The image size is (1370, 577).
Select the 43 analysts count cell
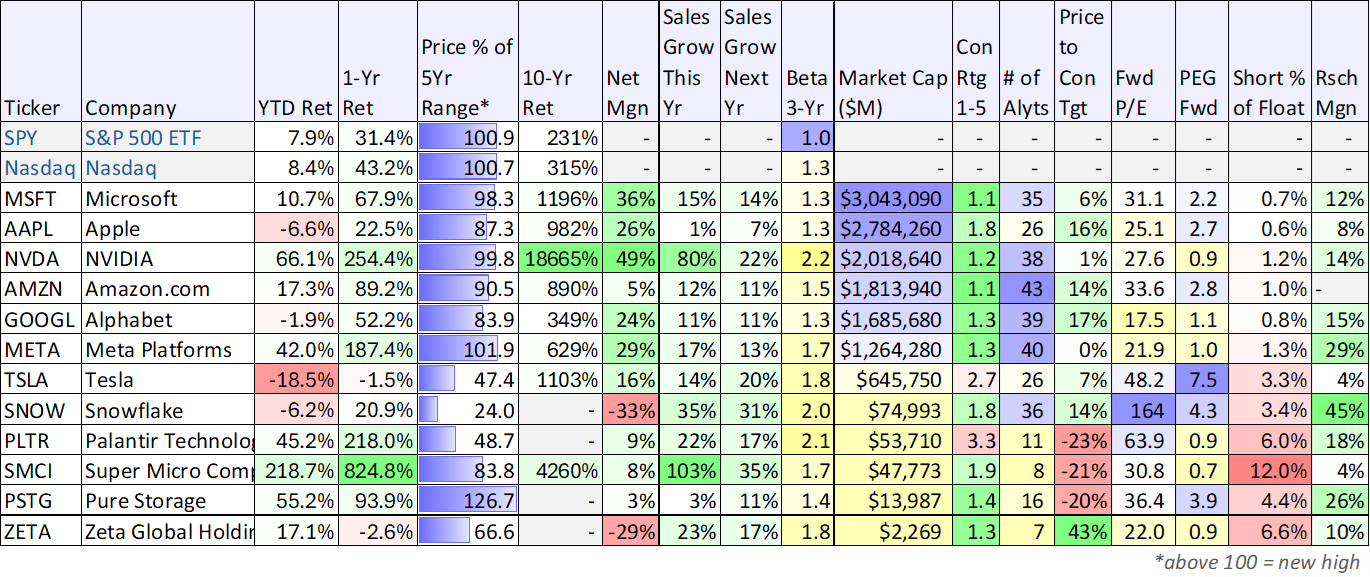[1027, 289]
